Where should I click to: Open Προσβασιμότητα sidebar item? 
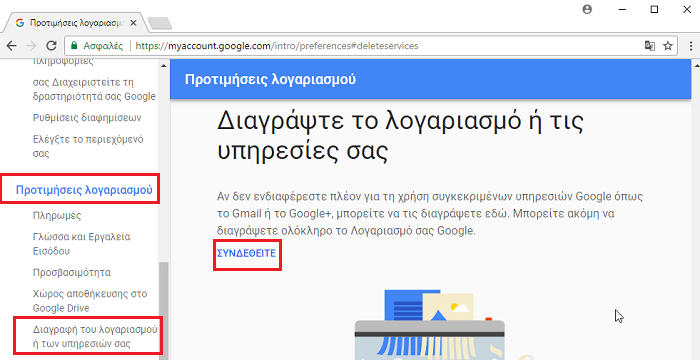pyautogui.click(x=72, y=272)
